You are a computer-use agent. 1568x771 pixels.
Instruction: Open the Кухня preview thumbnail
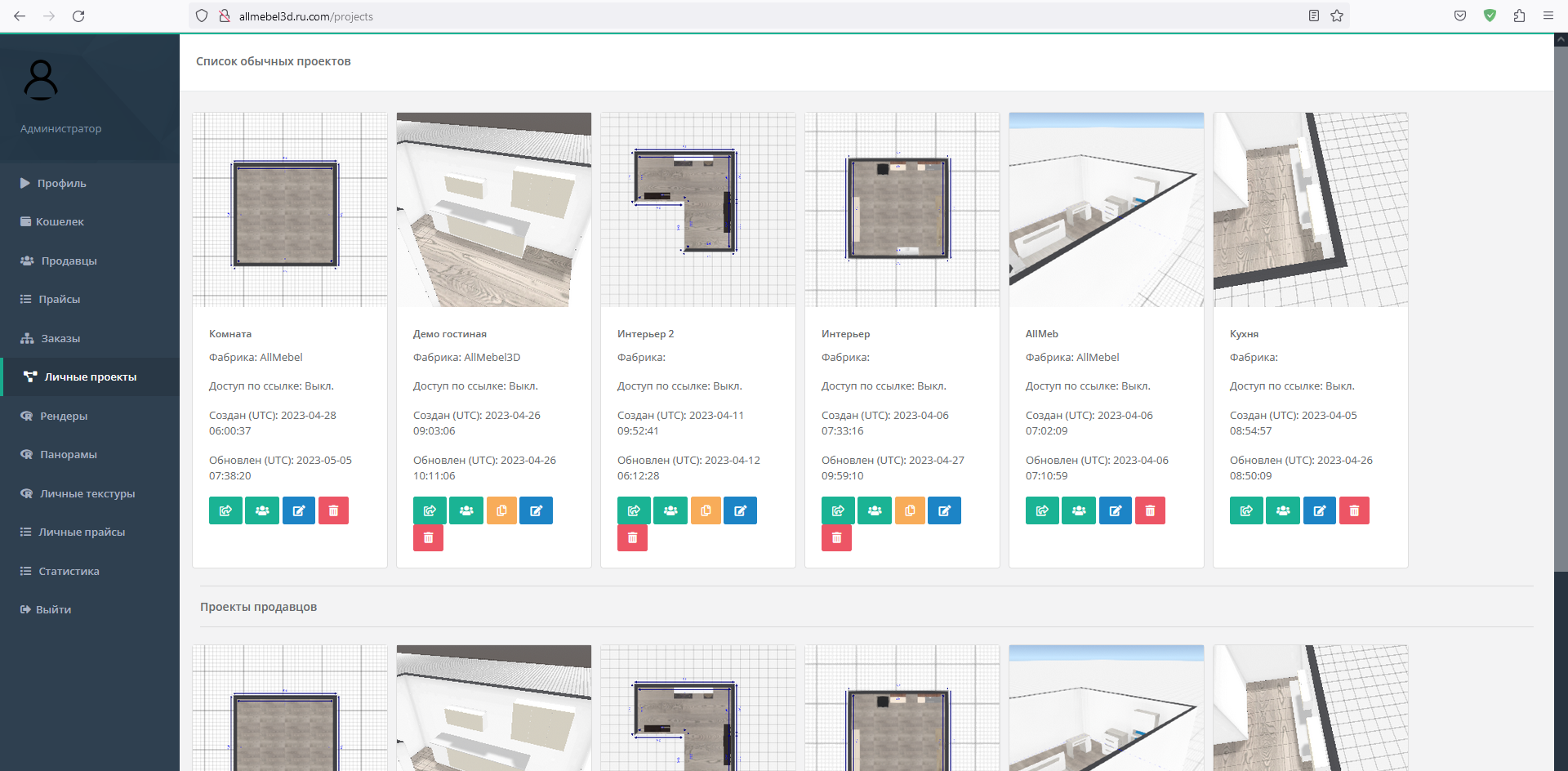[1311, 210]
